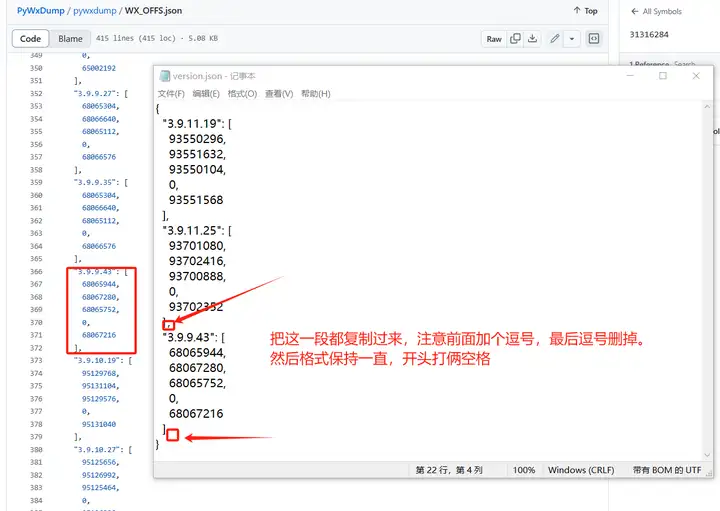Click value 93551632 in Notepad

coord(196,154)
